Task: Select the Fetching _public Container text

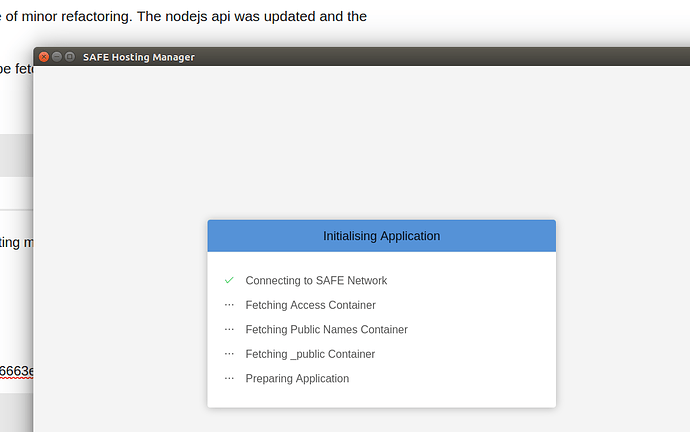Action: pyautogui.click(x=310, y=354)
